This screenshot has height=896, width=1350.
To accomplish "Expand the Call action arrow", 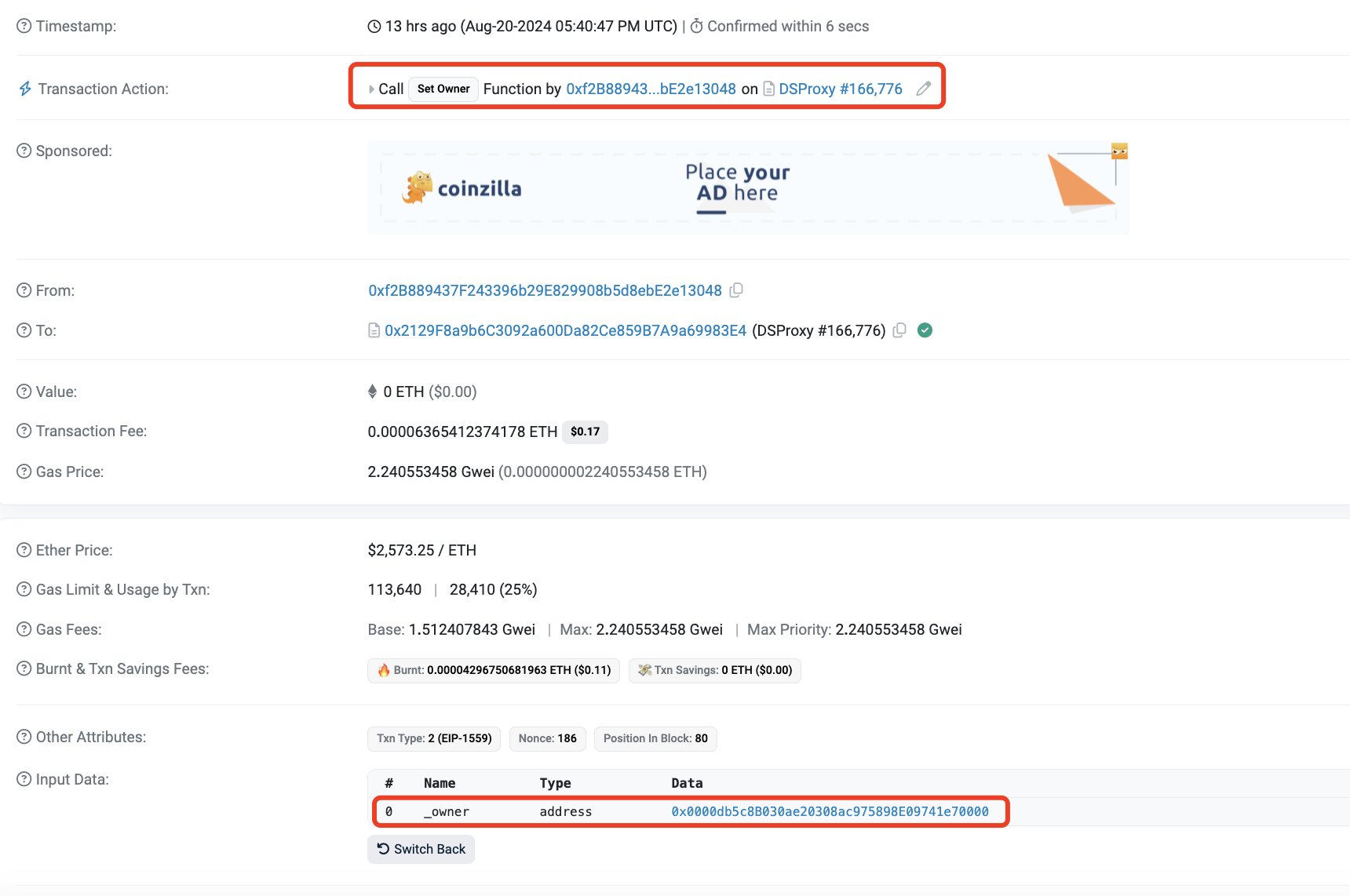I will (372, 89).
